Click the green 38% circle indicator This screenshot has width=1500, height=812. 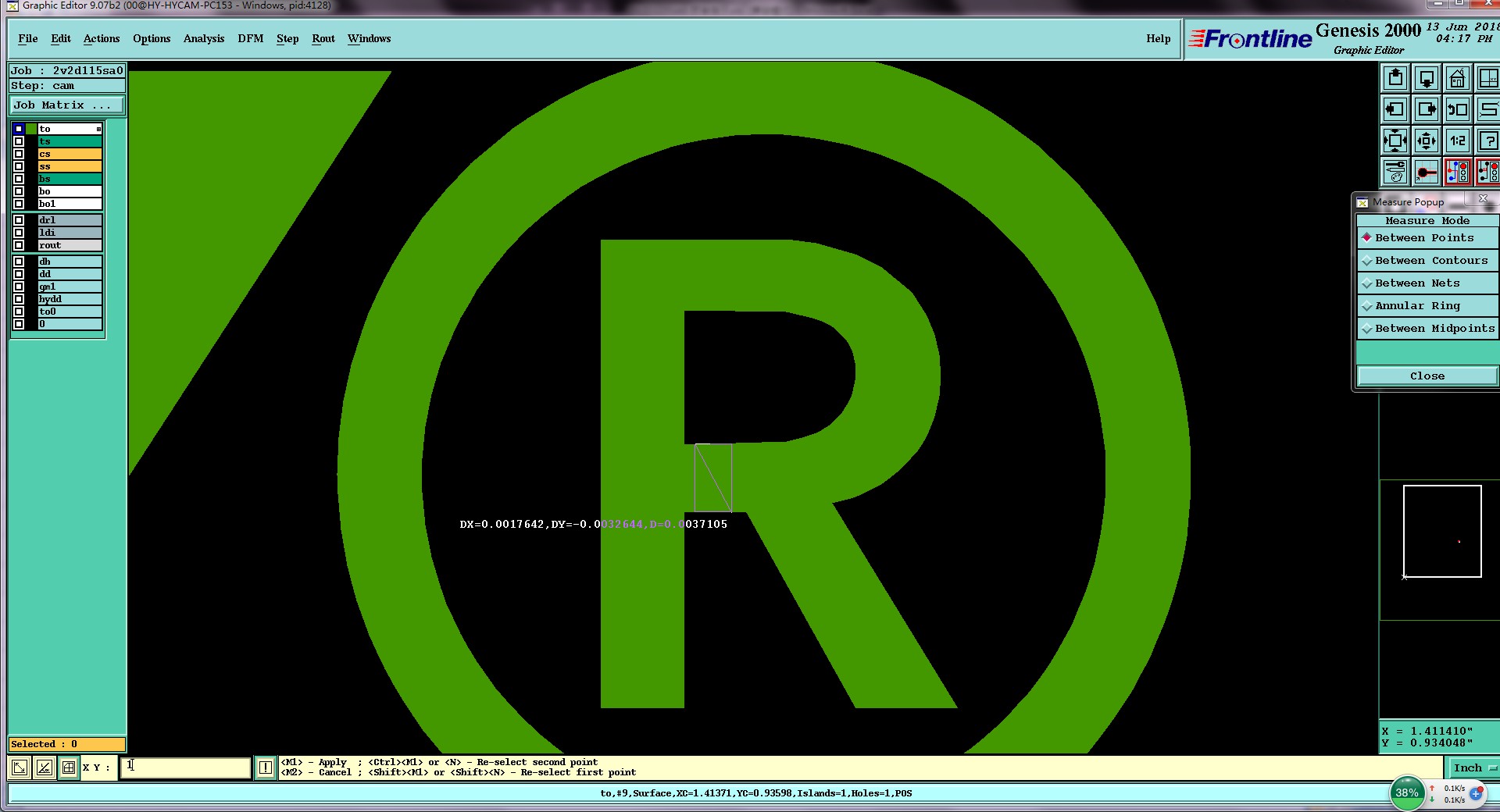click(x=1407, y=792)
